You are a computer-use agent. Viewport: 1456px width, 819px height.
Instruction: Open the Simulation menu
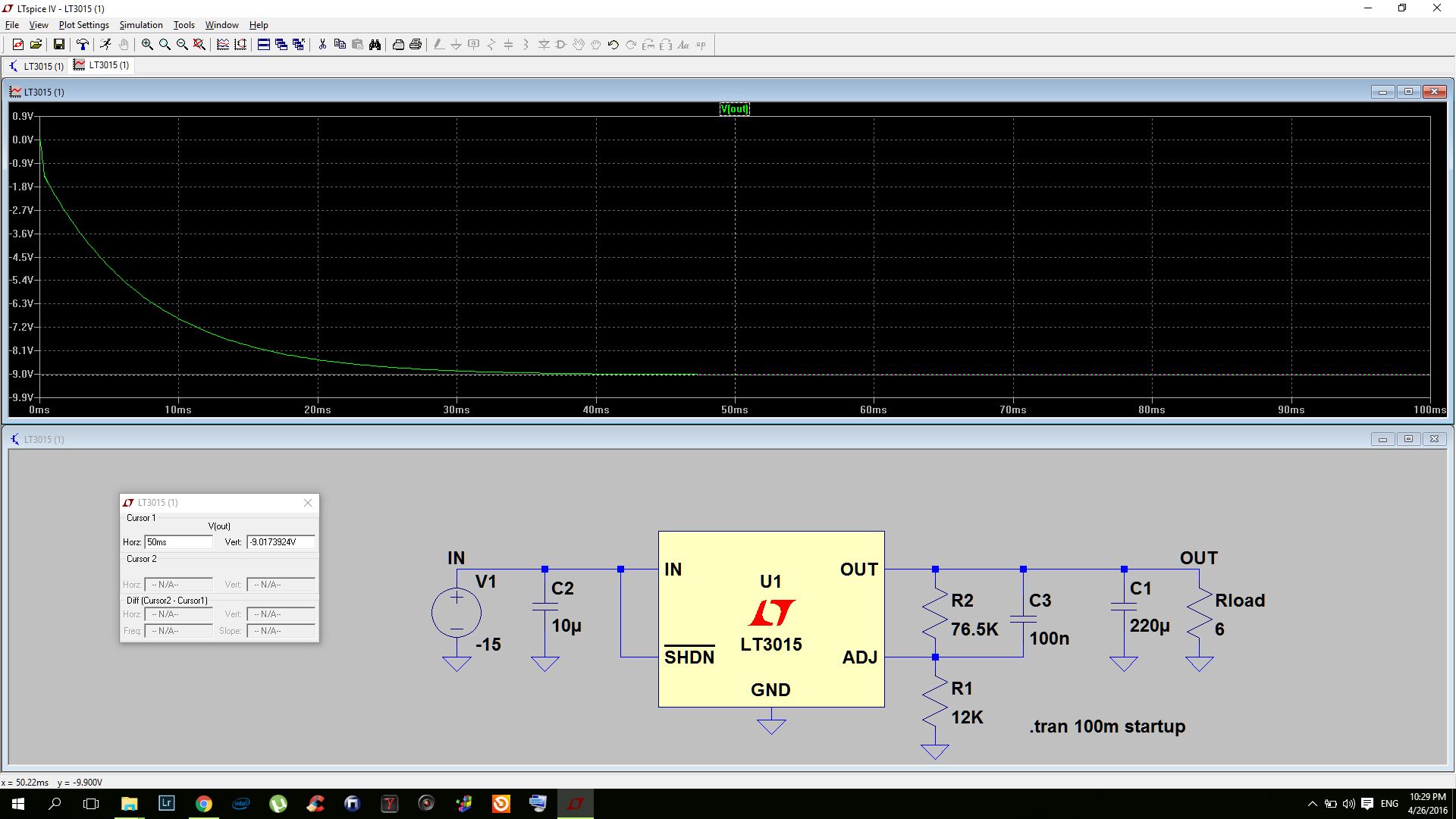[141, 25]
